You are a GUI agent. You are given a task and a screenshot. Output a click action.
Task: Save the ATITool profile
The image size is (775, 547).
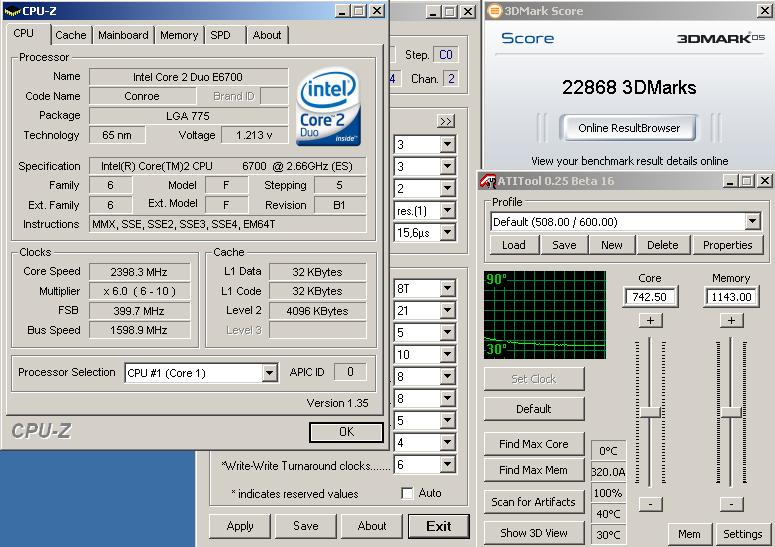pyautogui.click(x=564, y=245)
